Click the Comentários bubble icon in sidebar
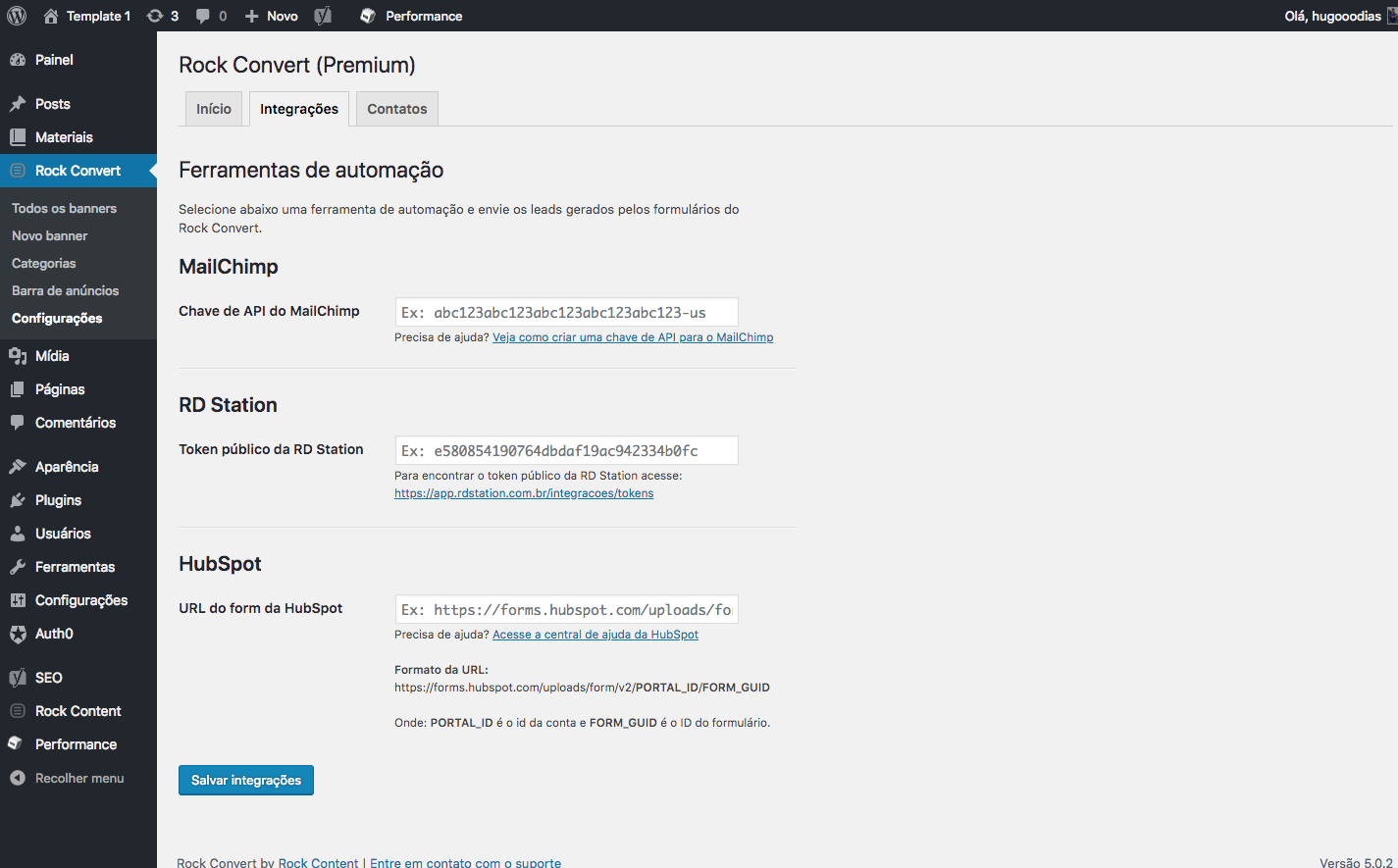The image size is (1398, 868). pos(18,423)
